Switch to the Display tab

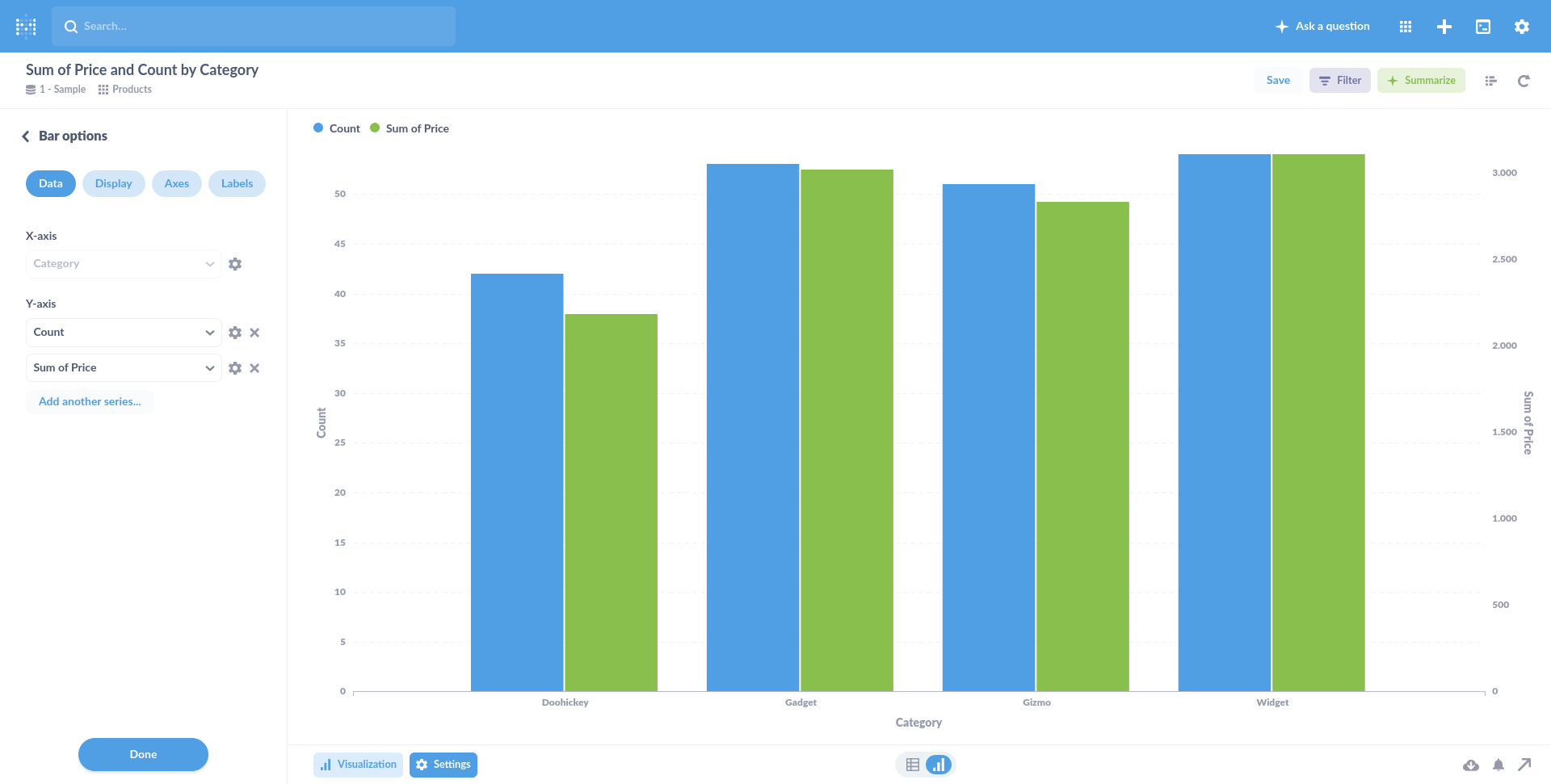(113, 183)
